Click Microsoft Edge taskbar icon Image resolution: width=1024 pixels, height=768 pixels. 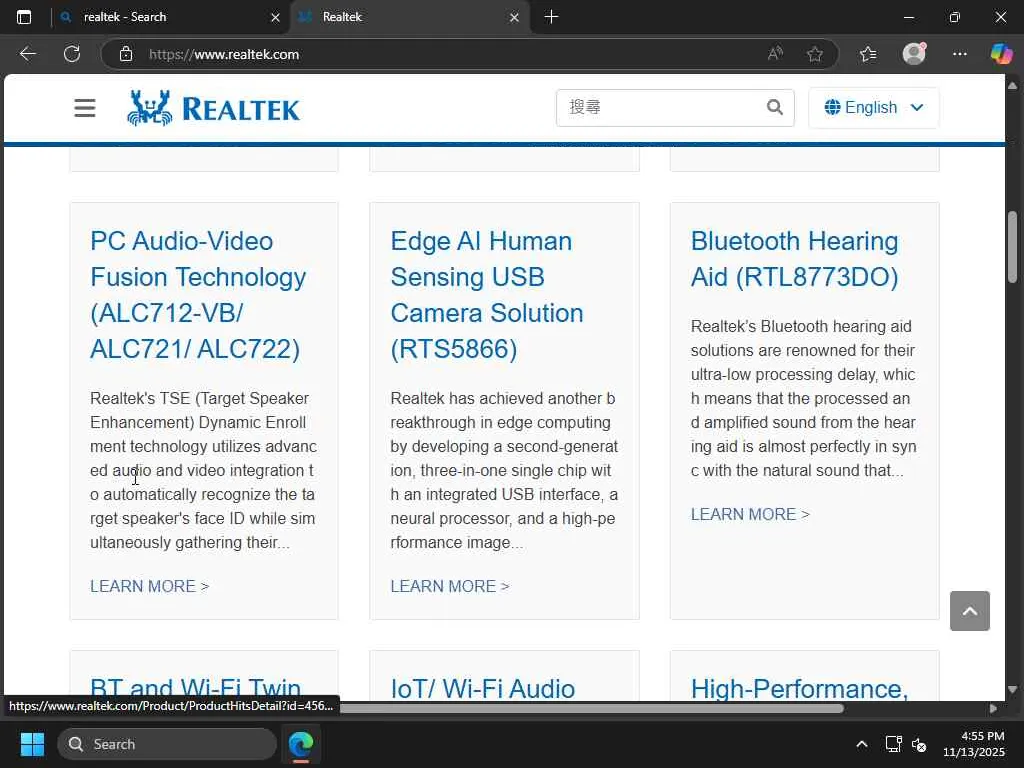301,744
